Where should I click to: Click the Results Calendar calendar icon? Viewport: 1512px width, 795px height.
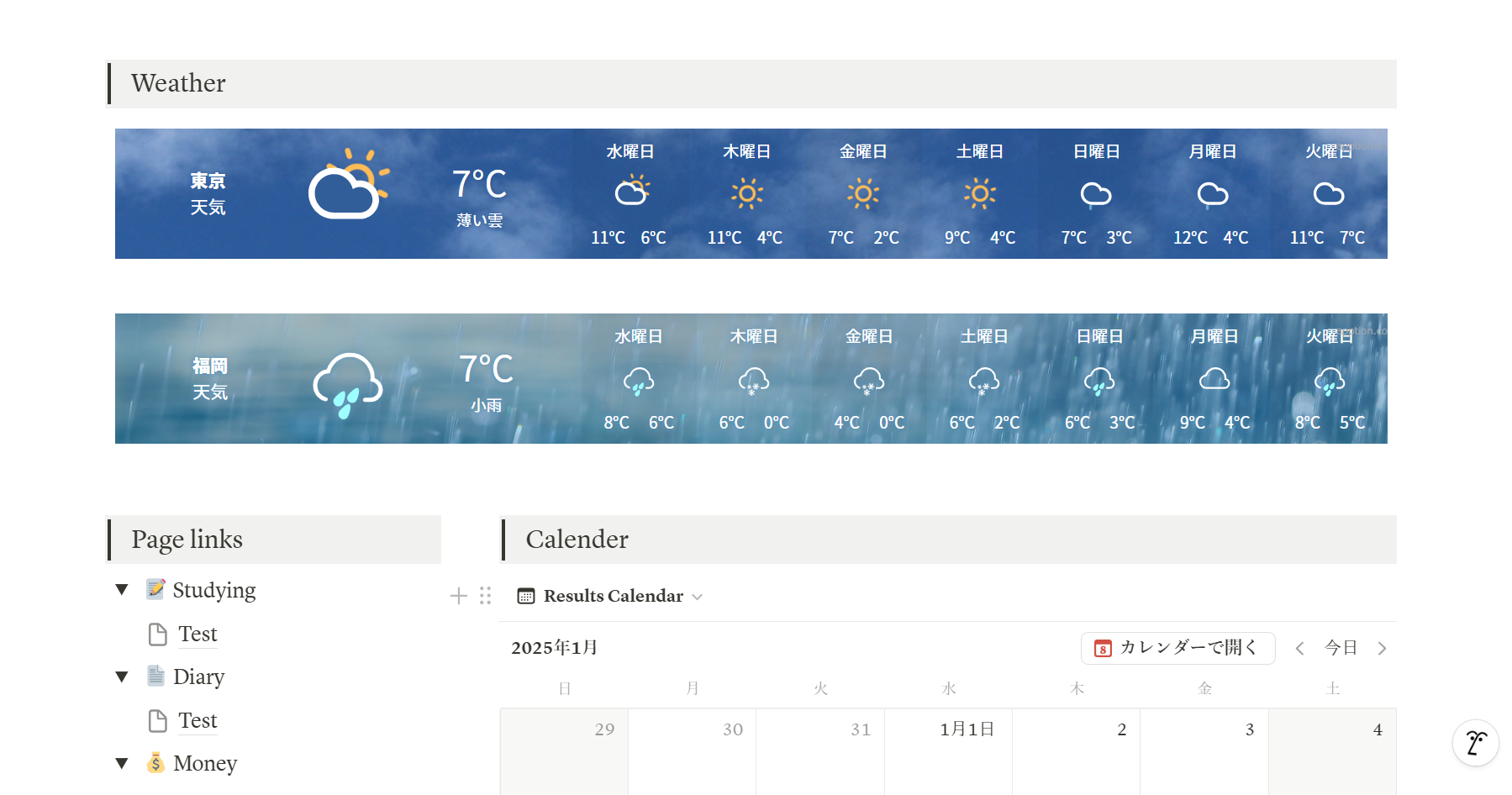pos(526,597)
